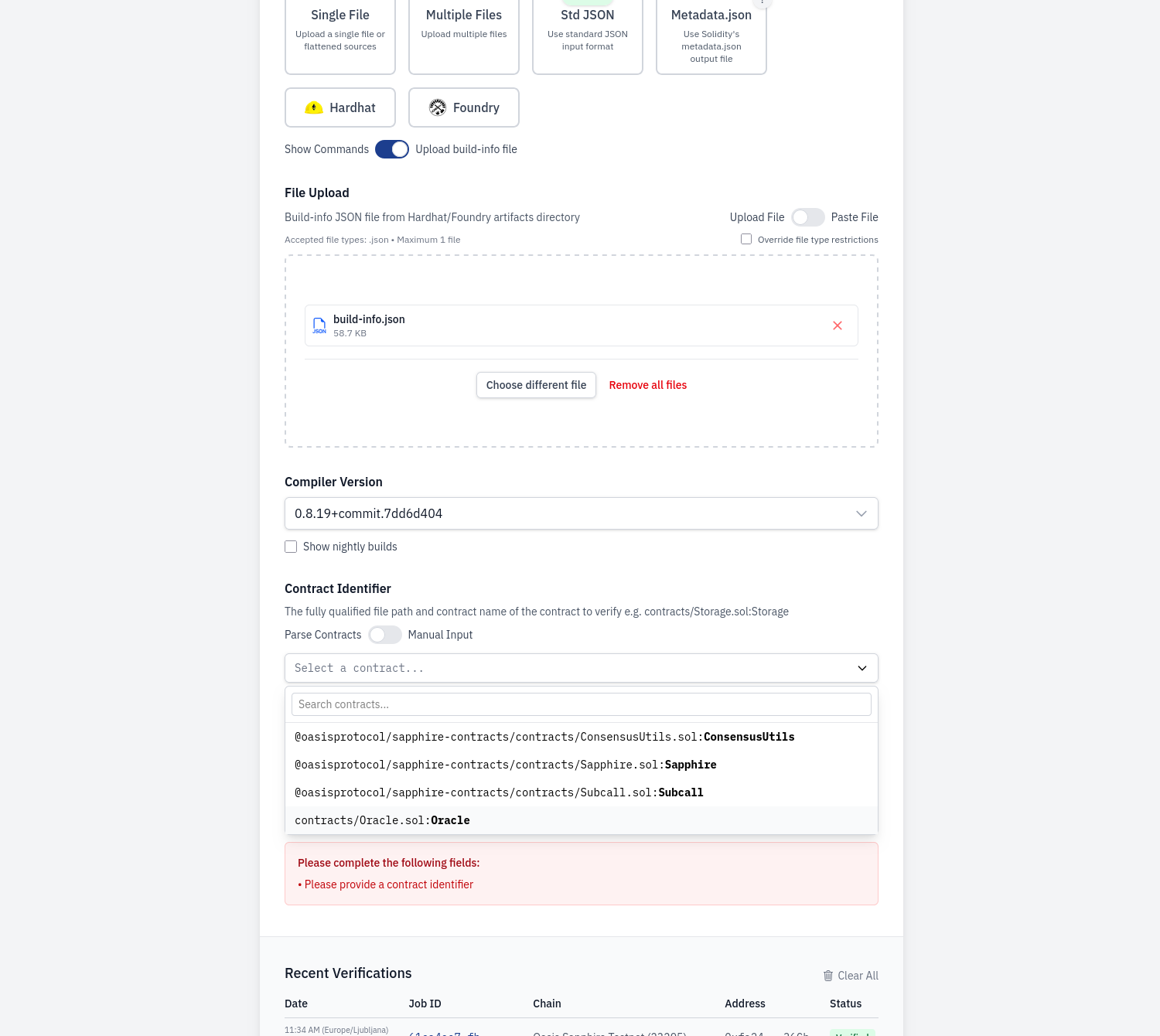Click the green badge above Std JSON
This screenshot has width=1160, height=1036.
click(x=587, y=2)
